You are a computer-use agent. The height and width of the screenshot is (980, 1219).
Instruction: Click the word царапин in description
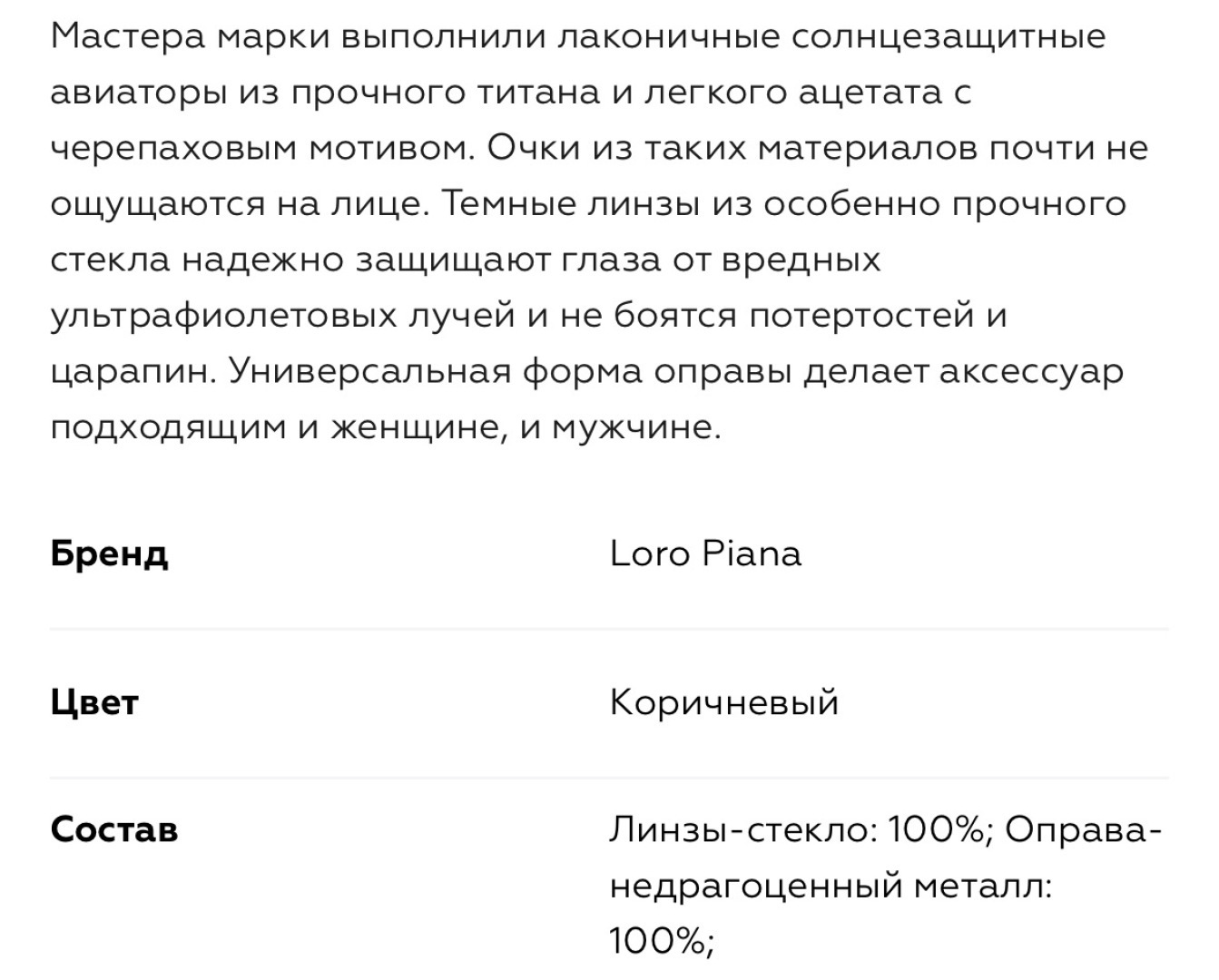pyautogui.click(x=129, y=372)
